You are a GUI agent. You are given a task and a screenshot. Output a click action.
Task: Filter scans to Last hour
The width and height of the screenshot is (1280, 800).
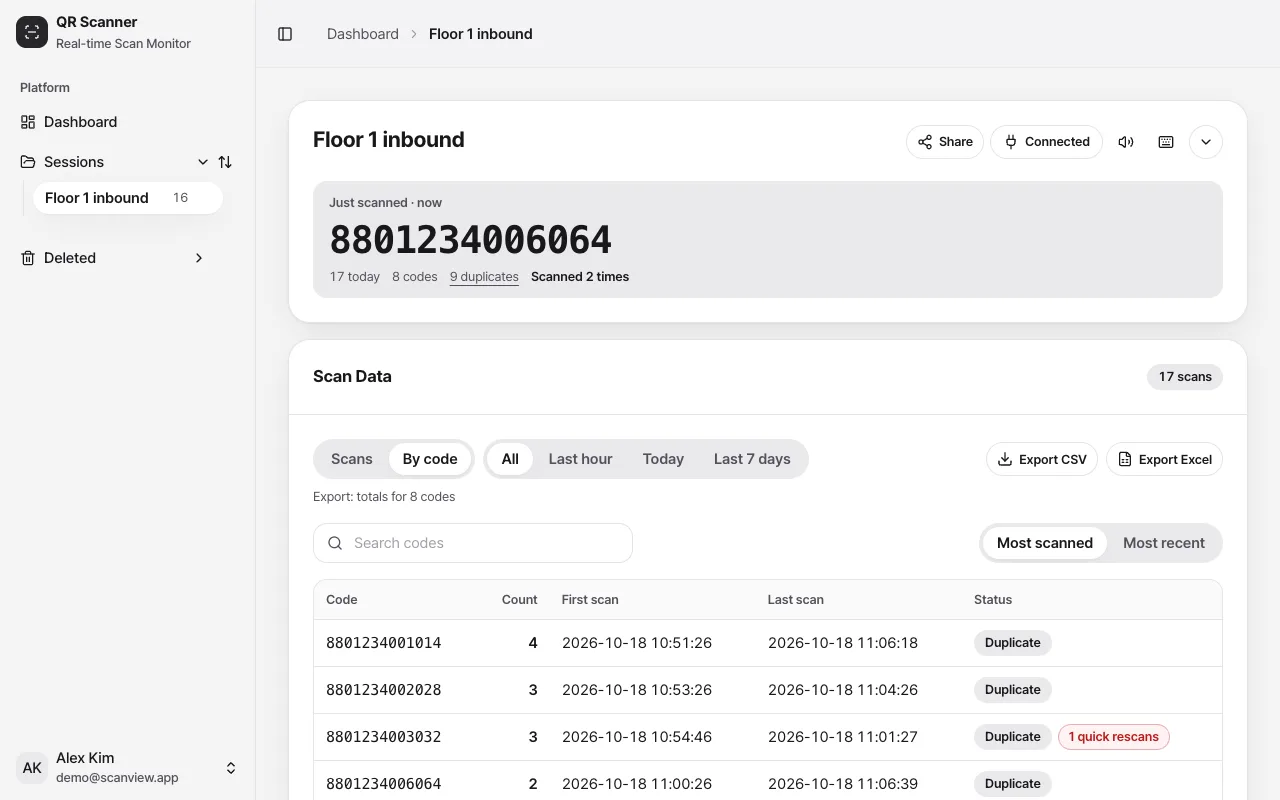pos(580,459)
